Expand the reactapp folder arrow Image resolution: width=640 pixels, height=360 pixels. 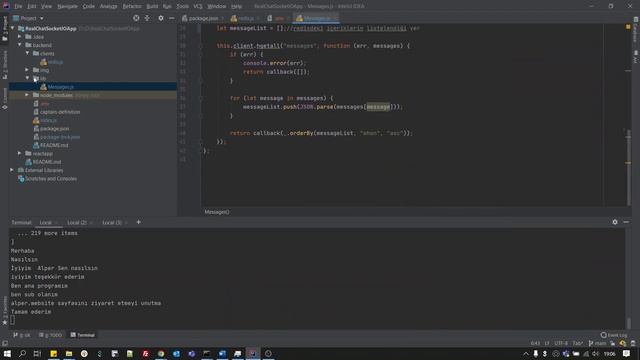pos(20,153)
